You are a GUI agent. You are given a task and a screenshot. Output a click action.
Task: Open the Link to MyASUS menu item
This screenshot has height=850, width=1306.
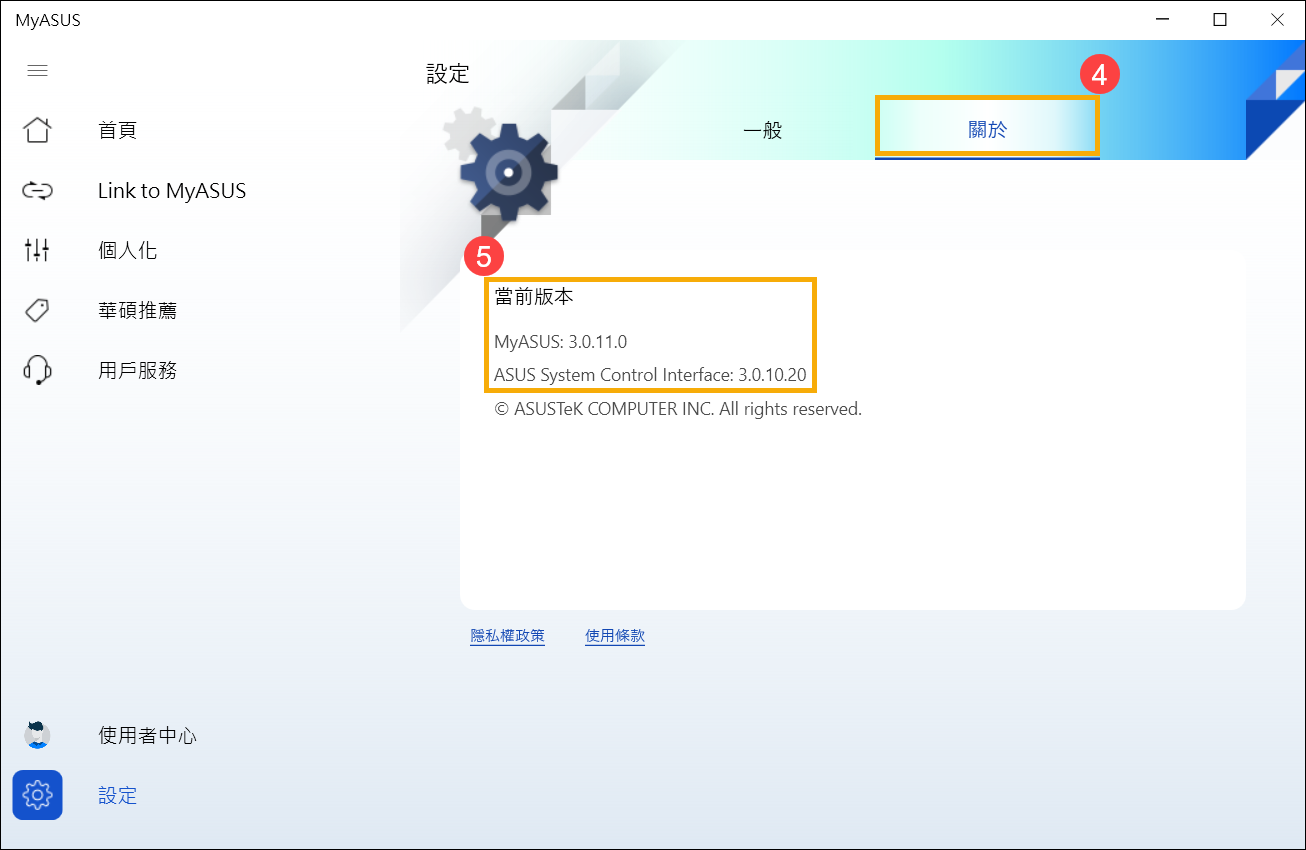point(172,190)
